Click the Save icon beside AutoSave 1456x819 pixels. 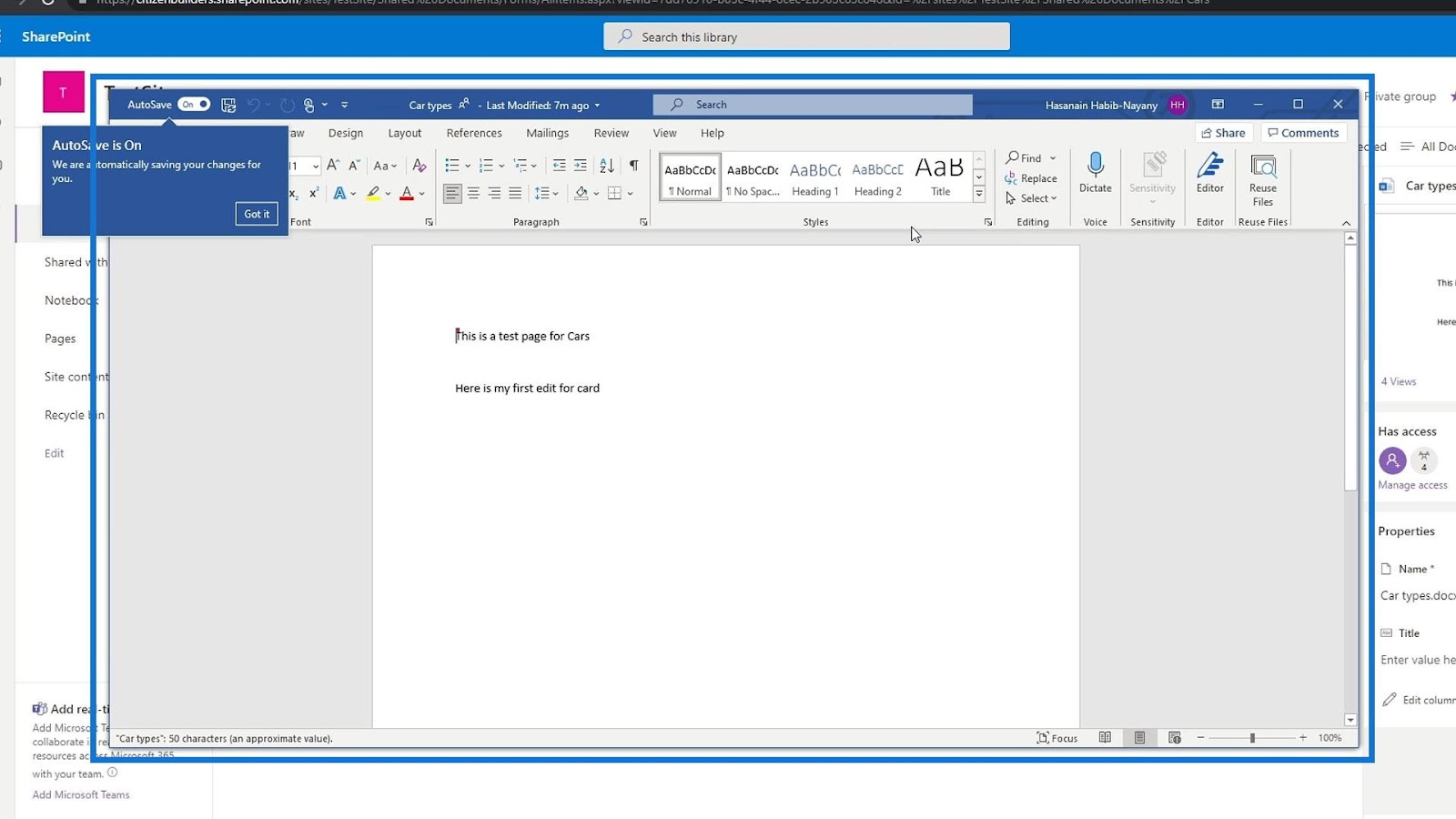tap(228, 106)
